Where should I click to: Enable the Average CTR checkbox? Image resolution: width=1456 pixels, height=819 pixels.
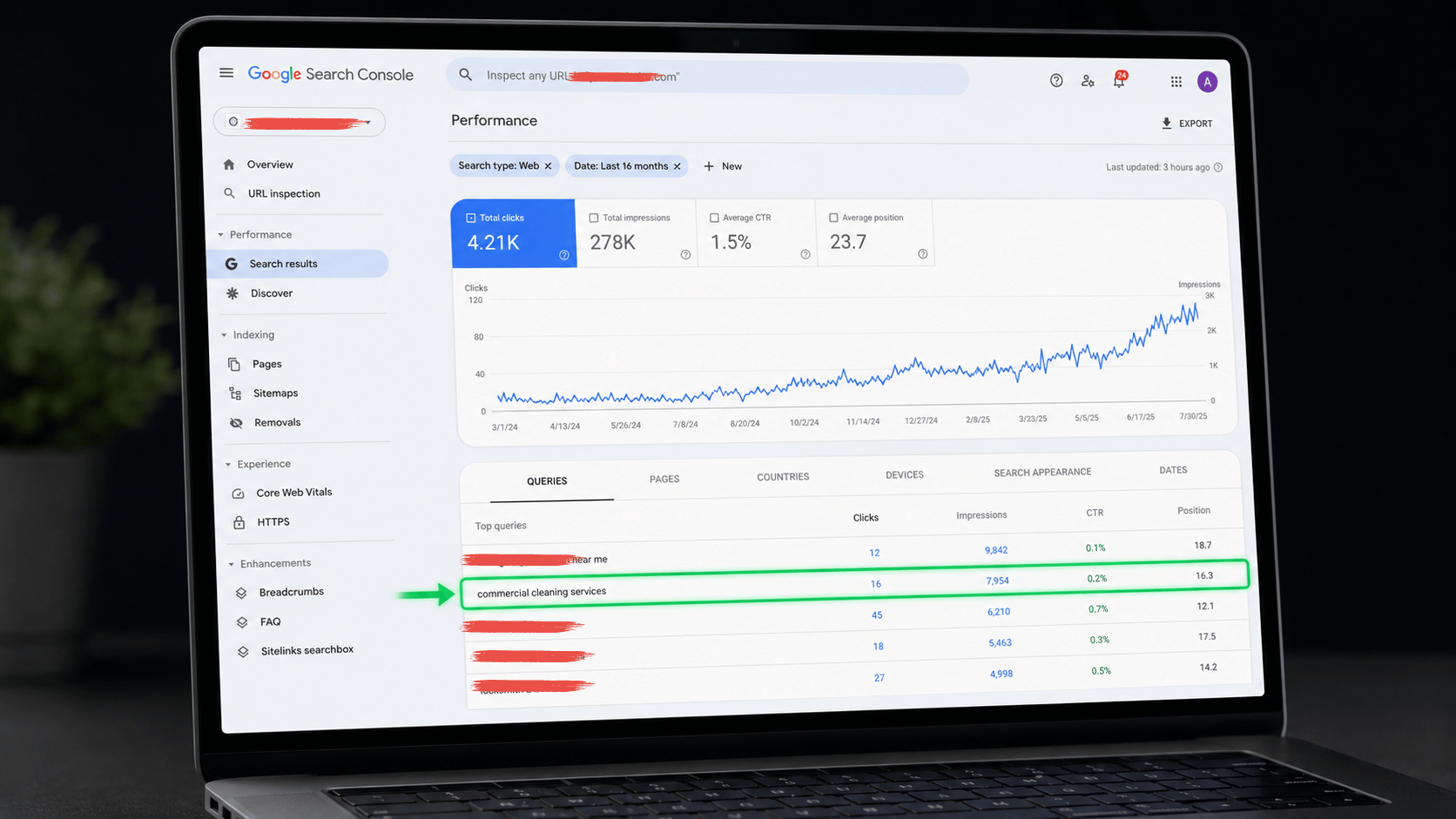pos(714,218)
